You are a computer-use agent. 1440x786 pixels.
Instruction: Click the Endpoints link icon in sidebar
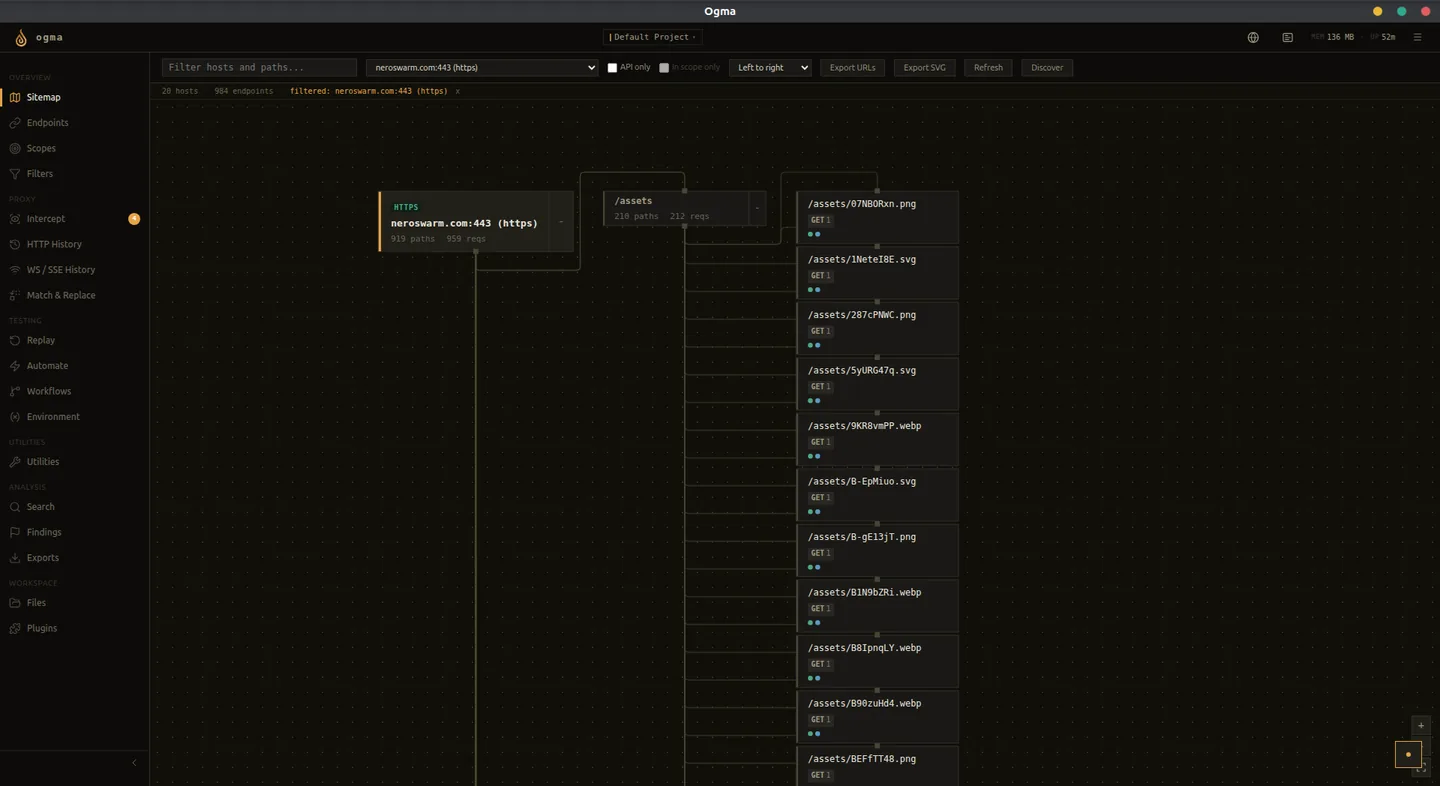(x=15, y=123)
